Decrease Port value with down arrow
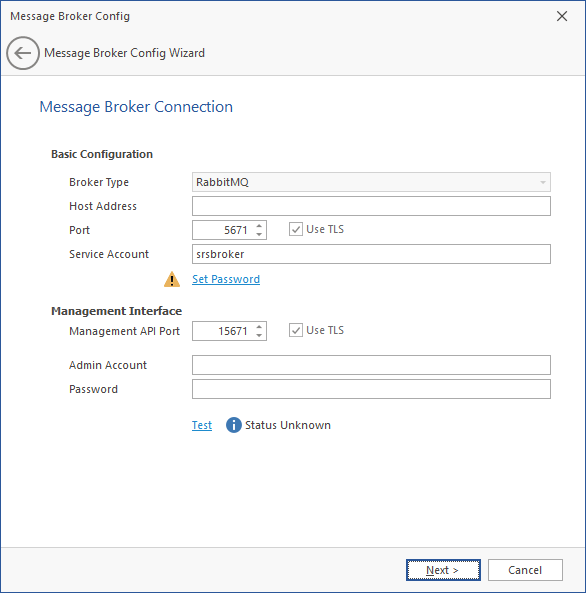 pos(259,234)
